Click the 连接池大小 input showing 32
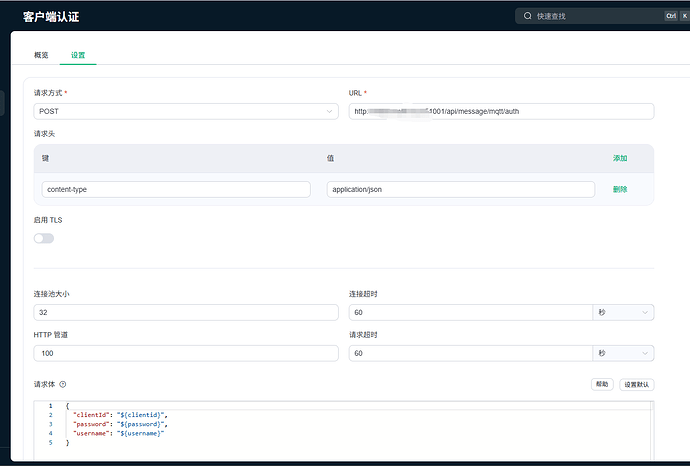The image size is (690, 466). (x=186, y=313)
